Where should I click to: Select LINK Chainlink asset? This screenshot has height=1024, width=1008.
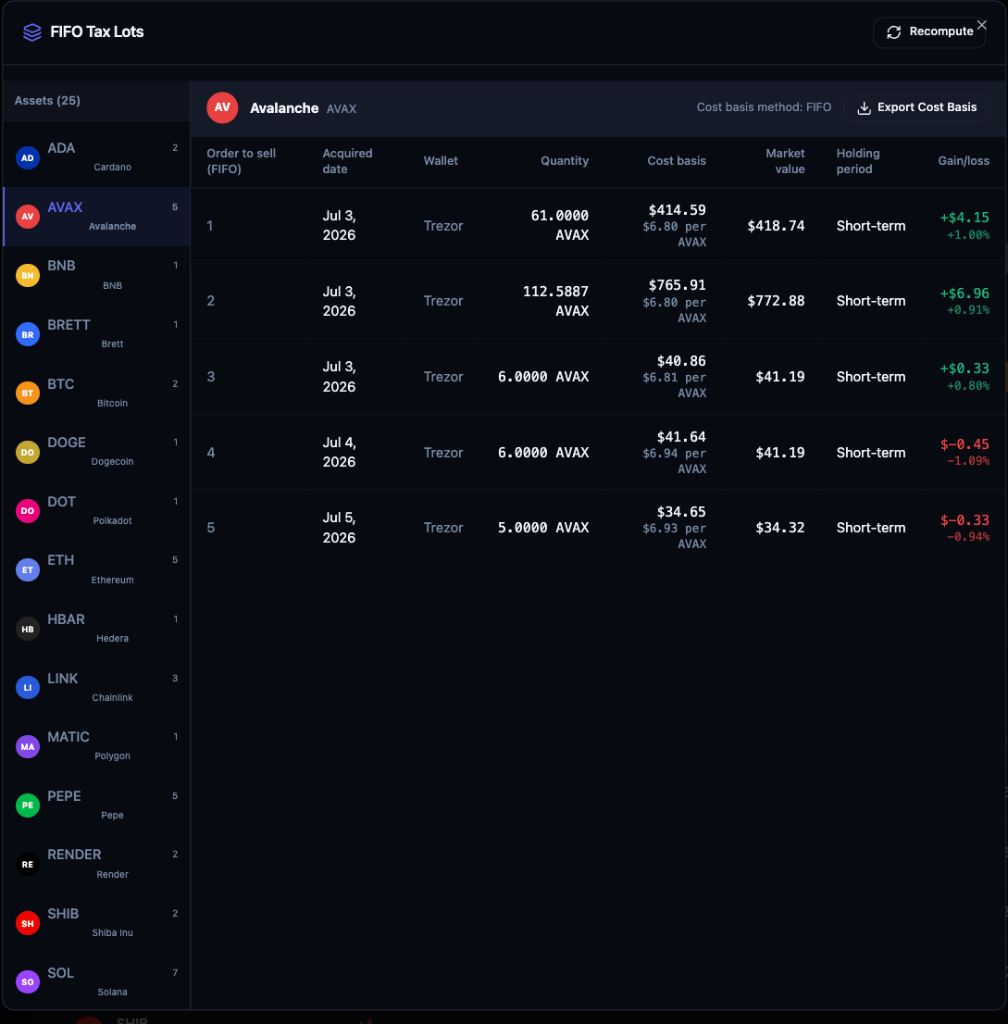(97, 688)
